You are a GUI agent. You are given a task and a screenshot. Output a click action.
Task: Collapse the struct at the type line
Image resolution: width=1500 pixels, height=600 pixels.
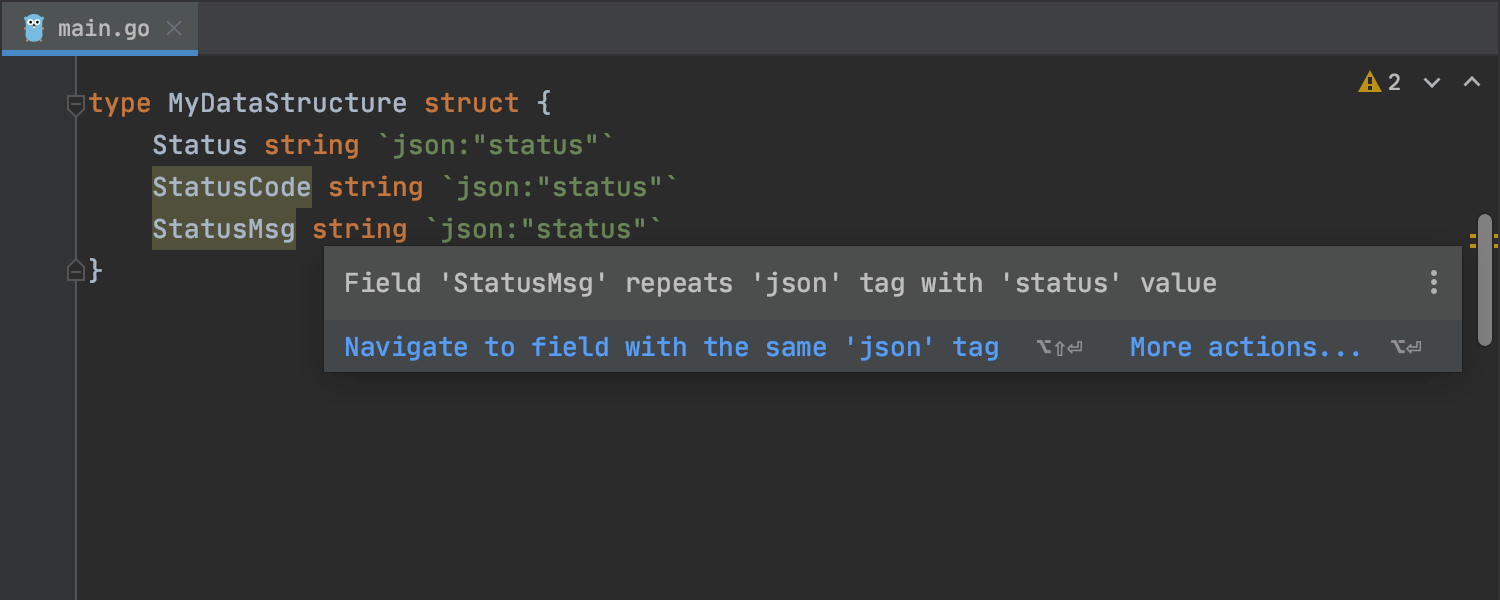[x=75, y=104]
